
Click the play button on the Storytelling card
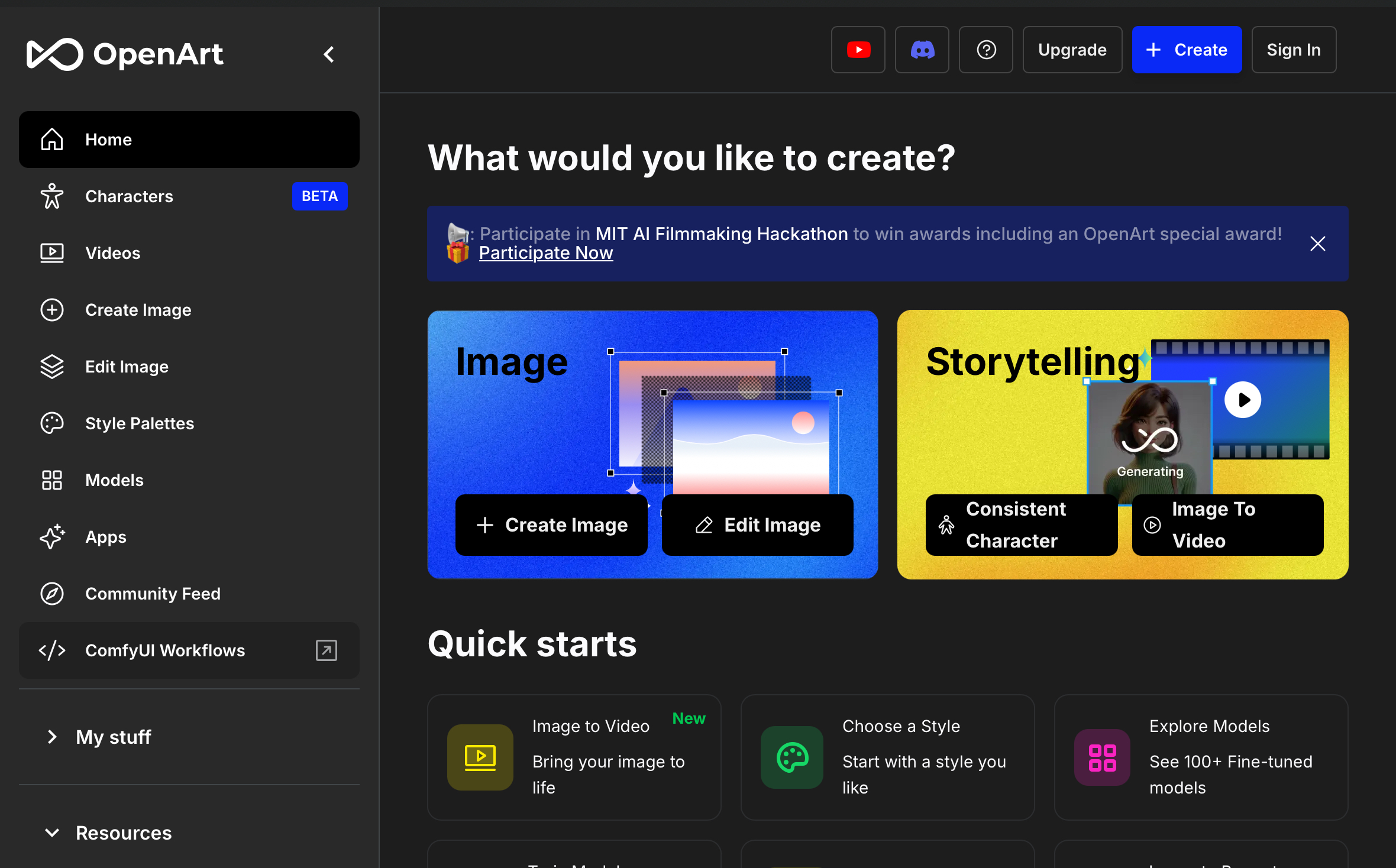tap(1243, 400)
